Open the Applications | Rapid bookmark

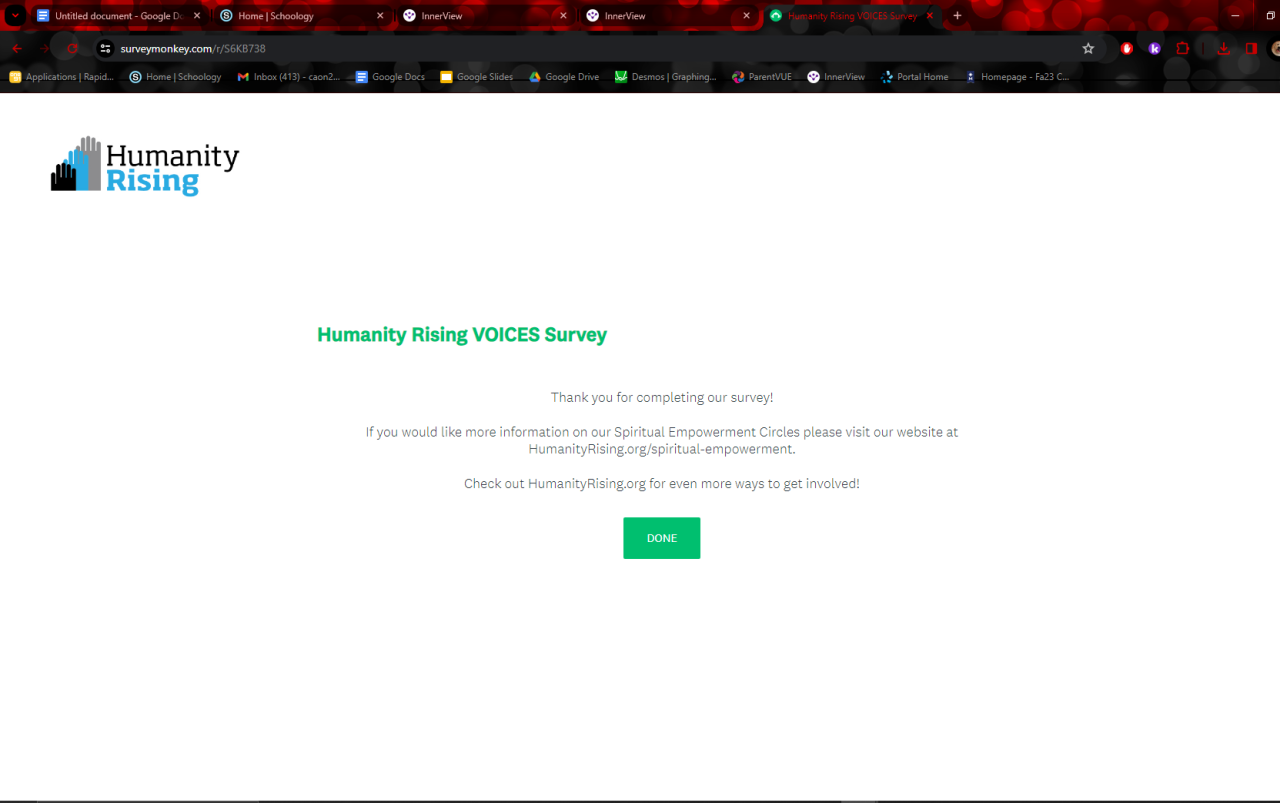pos(62,77)
